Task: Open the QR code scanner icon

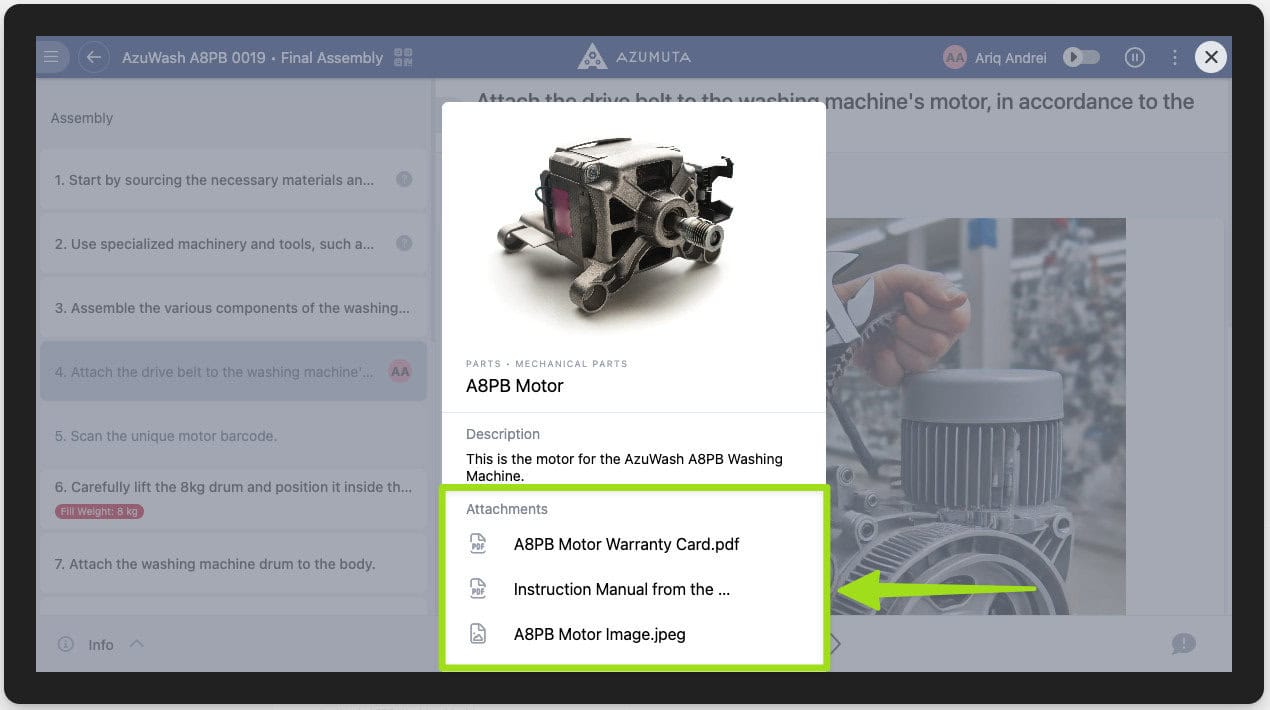Action: pos(404,57)
